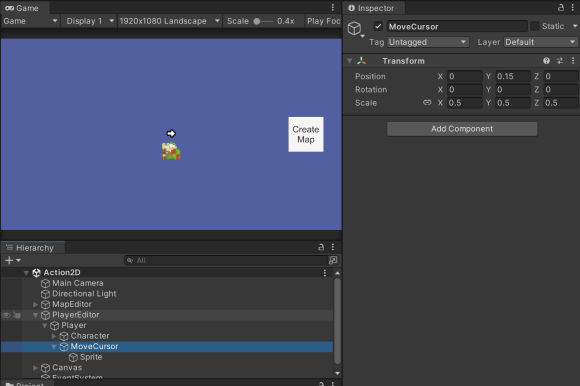Open Transform component context menu
Screen dimensions: 580x386
point(573,61)
